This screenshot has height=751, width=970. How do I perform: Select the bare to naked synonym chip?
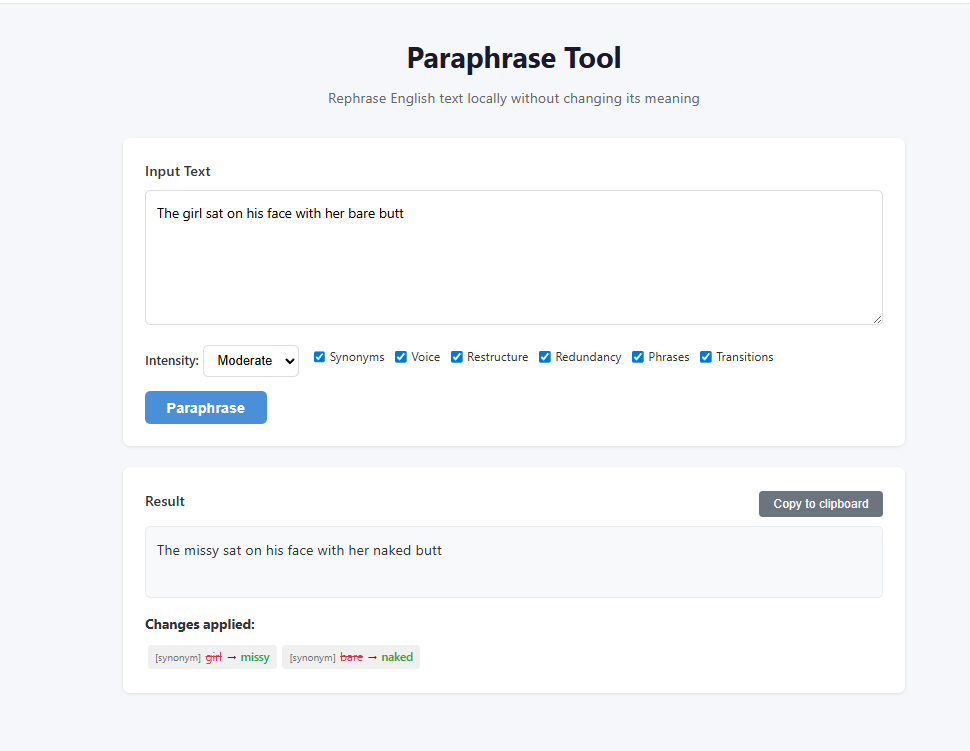(x=350, y=657)
